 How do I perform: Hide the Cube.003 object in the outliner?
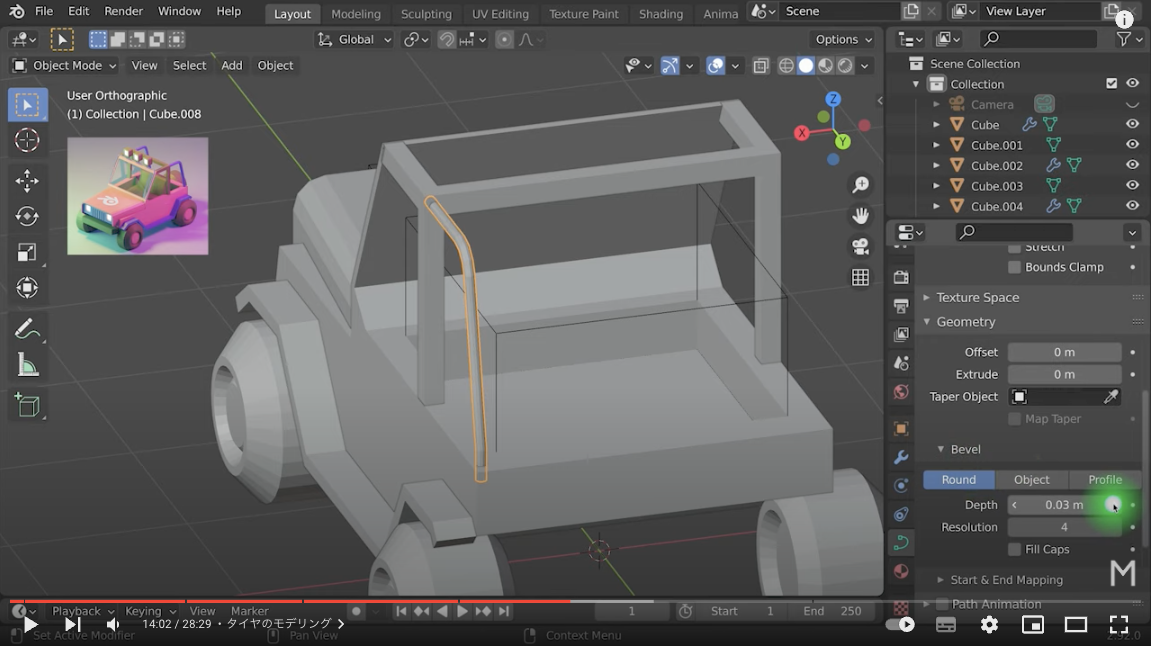point(1131,185)
